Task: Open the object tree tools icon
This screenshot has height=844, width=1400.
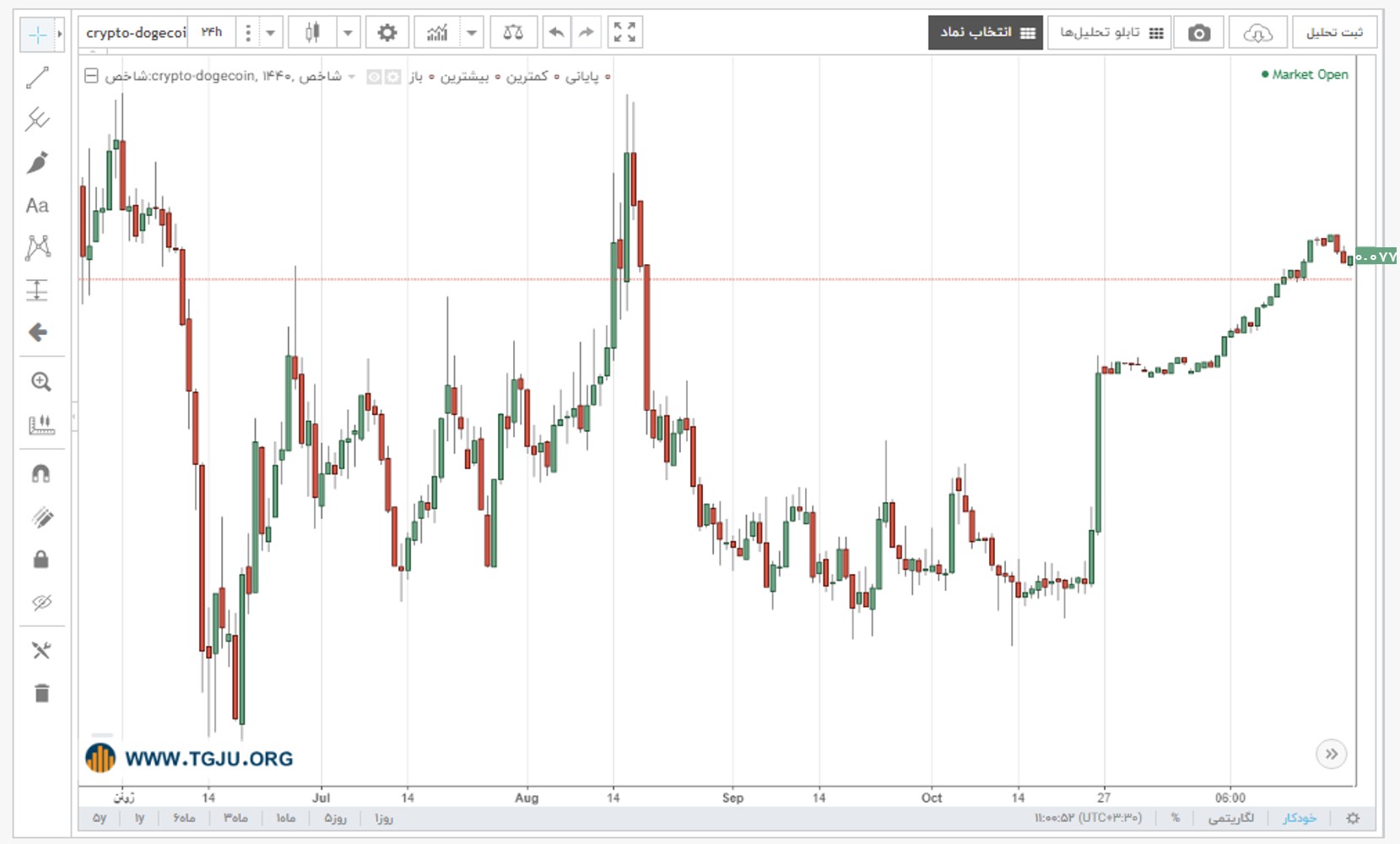Action: (41, 650)
